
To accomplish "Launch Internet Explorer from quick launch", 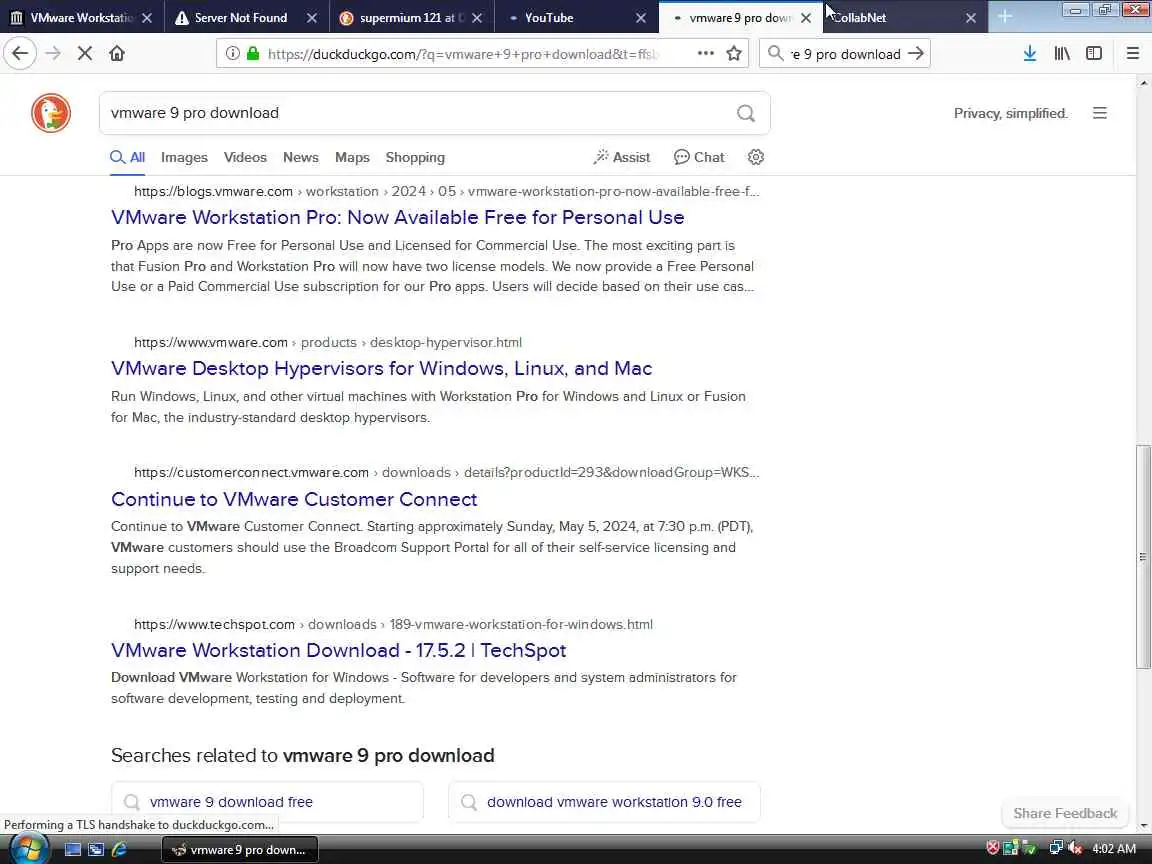I will [x=119, y=849].
